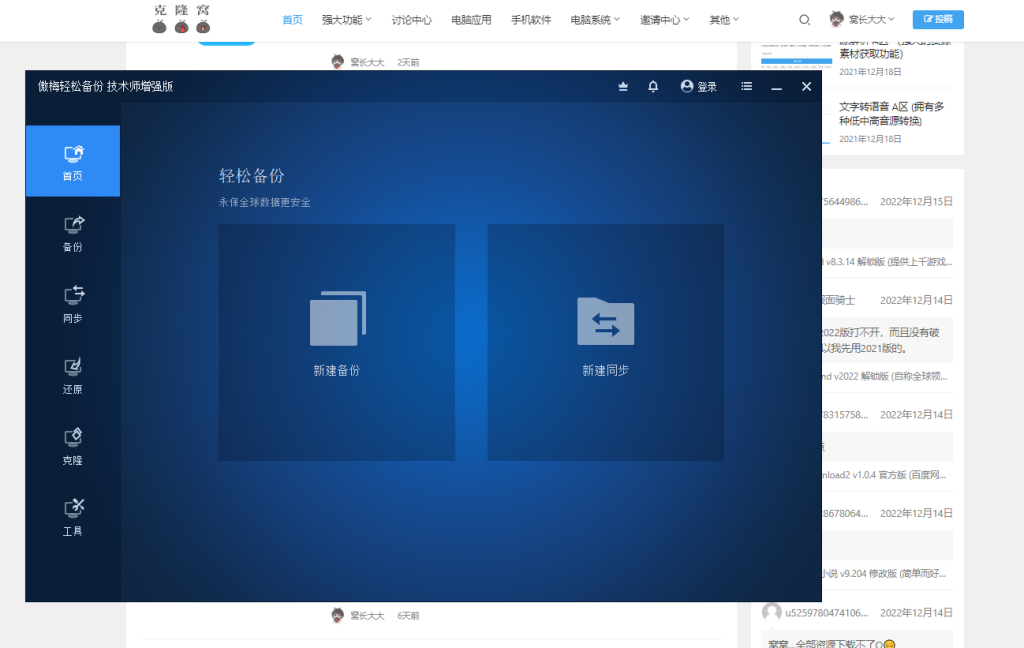1024x648 pixels.
Task: Click user u5259780474106 in comment list
Action: point(827,613)
